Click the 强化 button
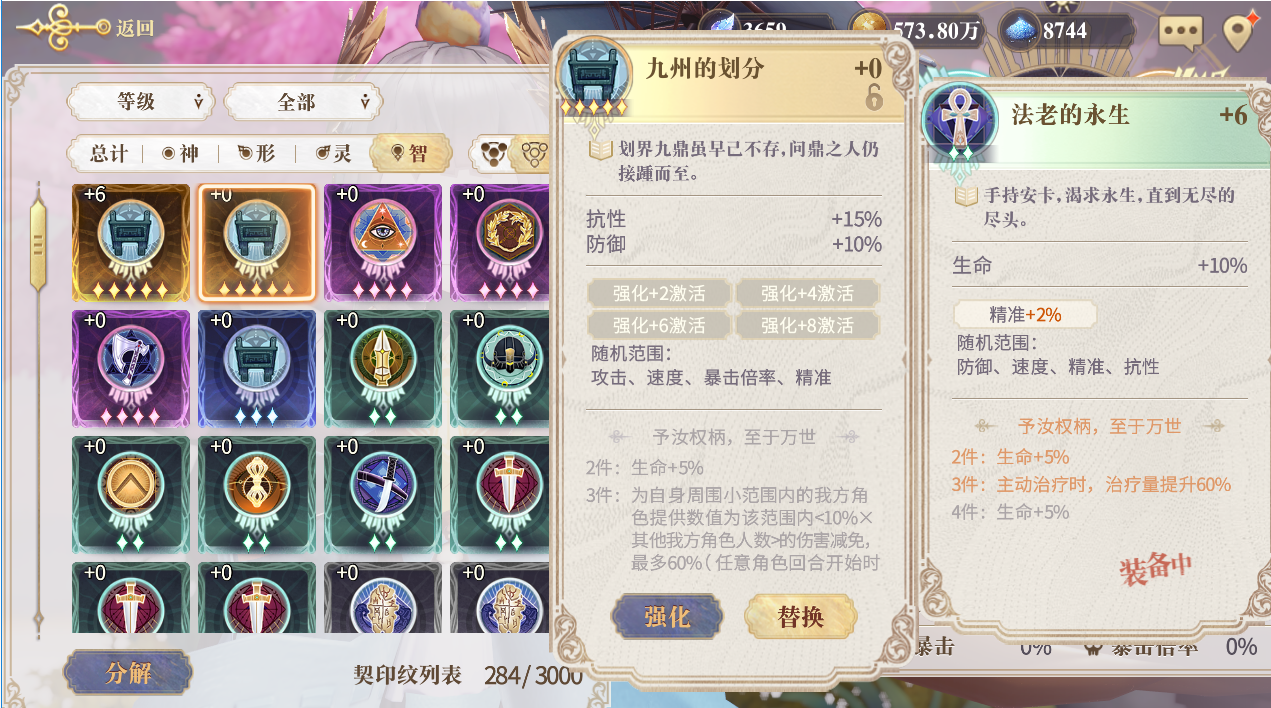Screen dimensions: 1271x708 pos(667,617)
